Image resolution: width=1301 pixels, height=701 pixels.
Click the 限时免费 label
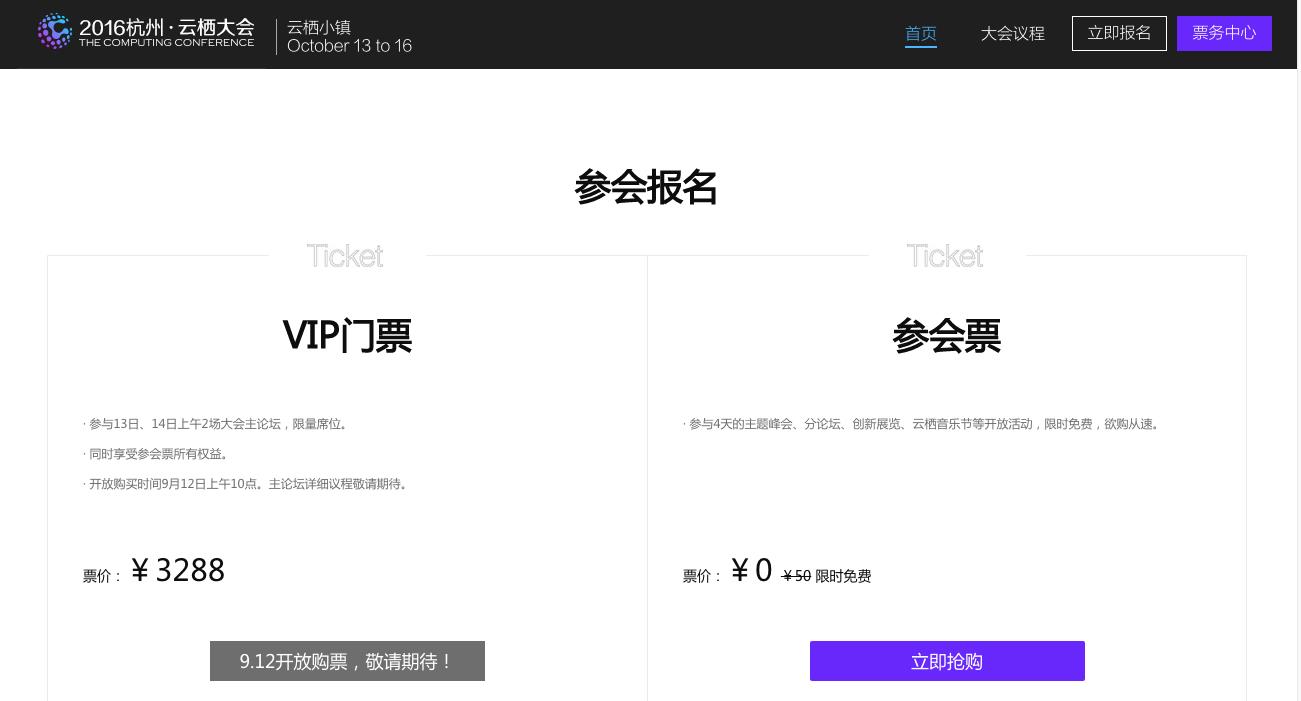pos(843,576)
